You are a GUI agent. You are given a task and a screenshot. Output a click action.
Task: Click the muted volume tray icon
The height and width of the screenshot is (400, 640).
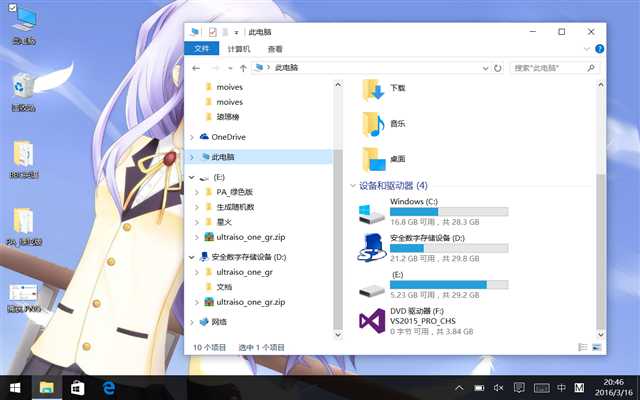(499, 387)
